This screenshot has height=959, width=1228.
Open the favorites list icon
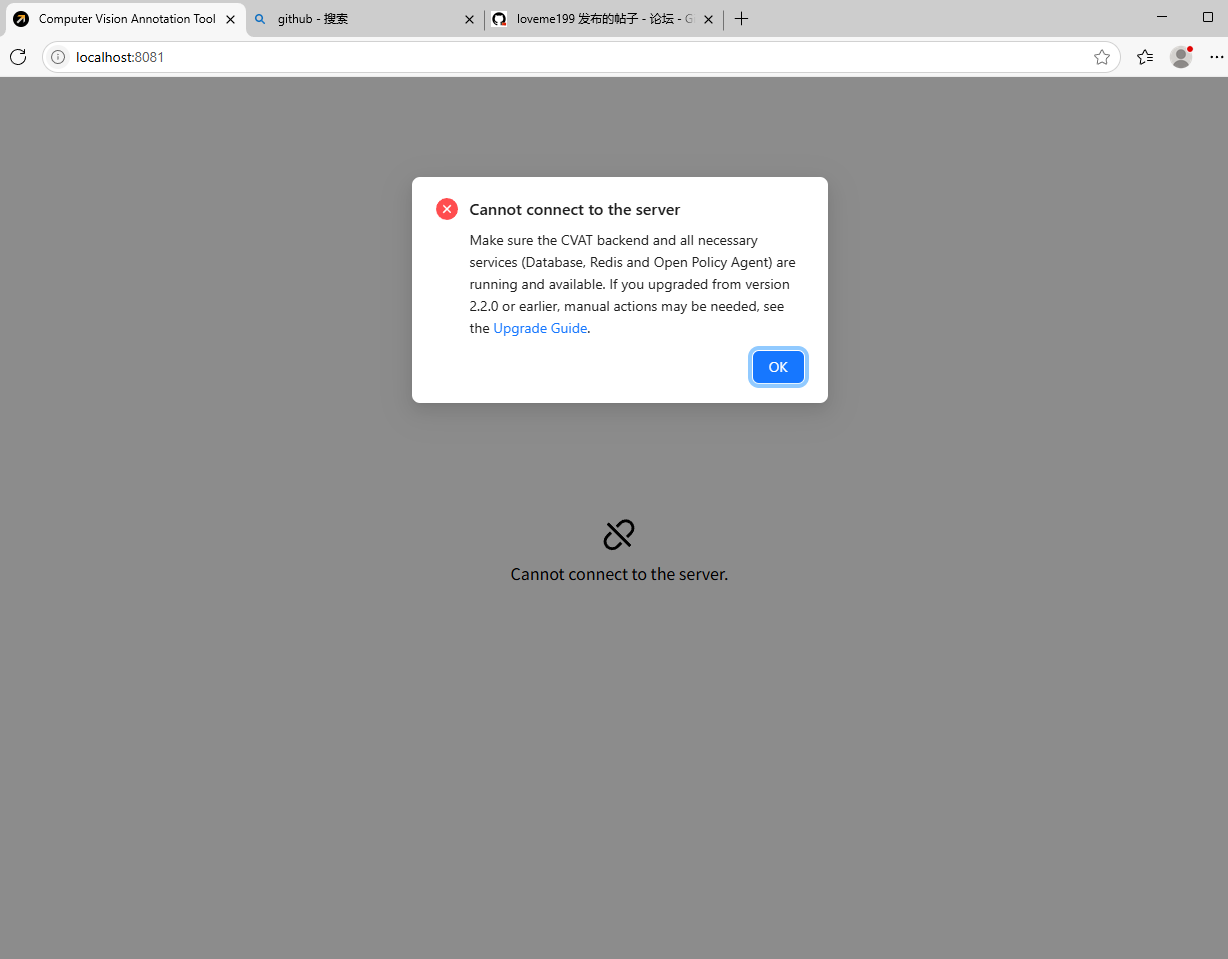(1145, 57)
